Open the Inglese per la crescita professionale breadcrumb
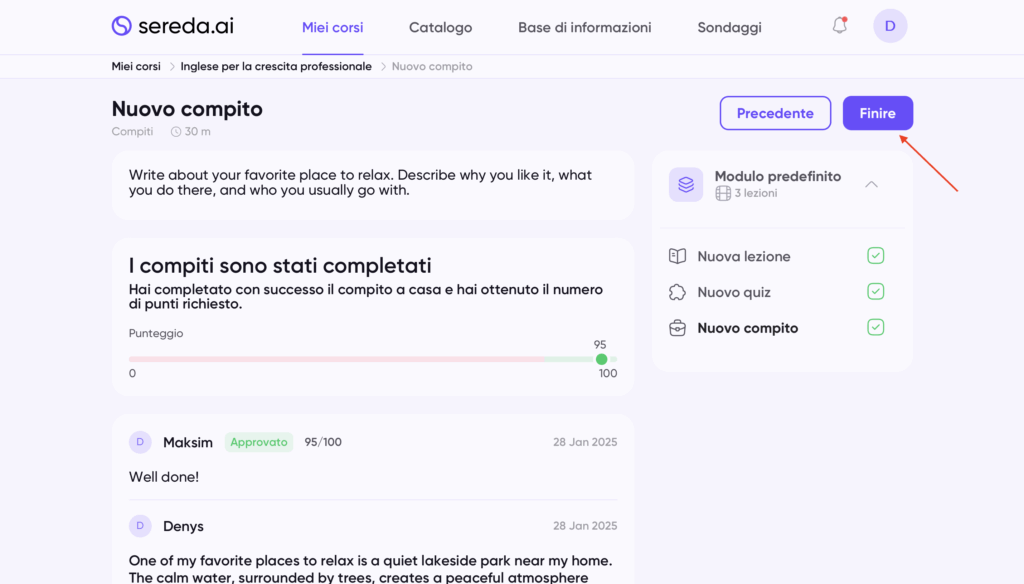 (276, 66)
